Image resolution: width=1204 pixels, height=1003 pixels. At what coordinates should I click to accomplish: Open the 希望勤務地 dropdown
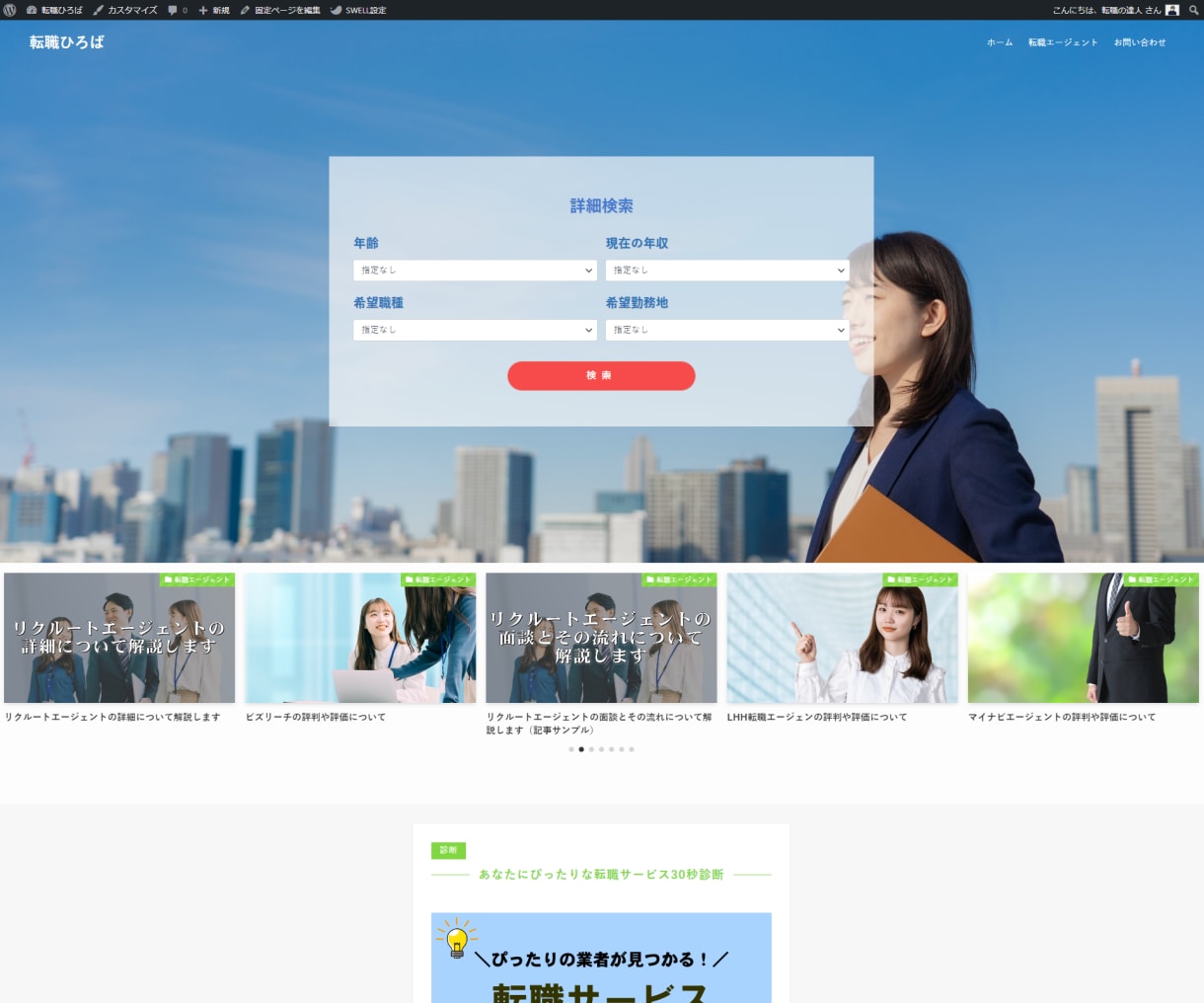pos(727,330)
